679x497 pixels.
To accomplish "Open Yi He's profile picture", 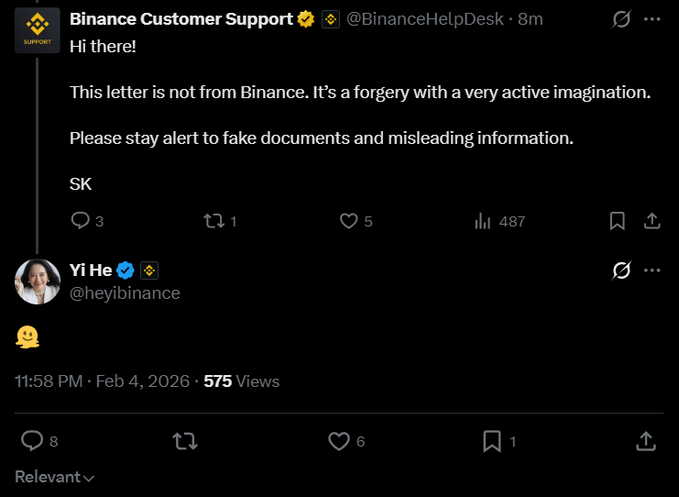I will click(38, 281).
